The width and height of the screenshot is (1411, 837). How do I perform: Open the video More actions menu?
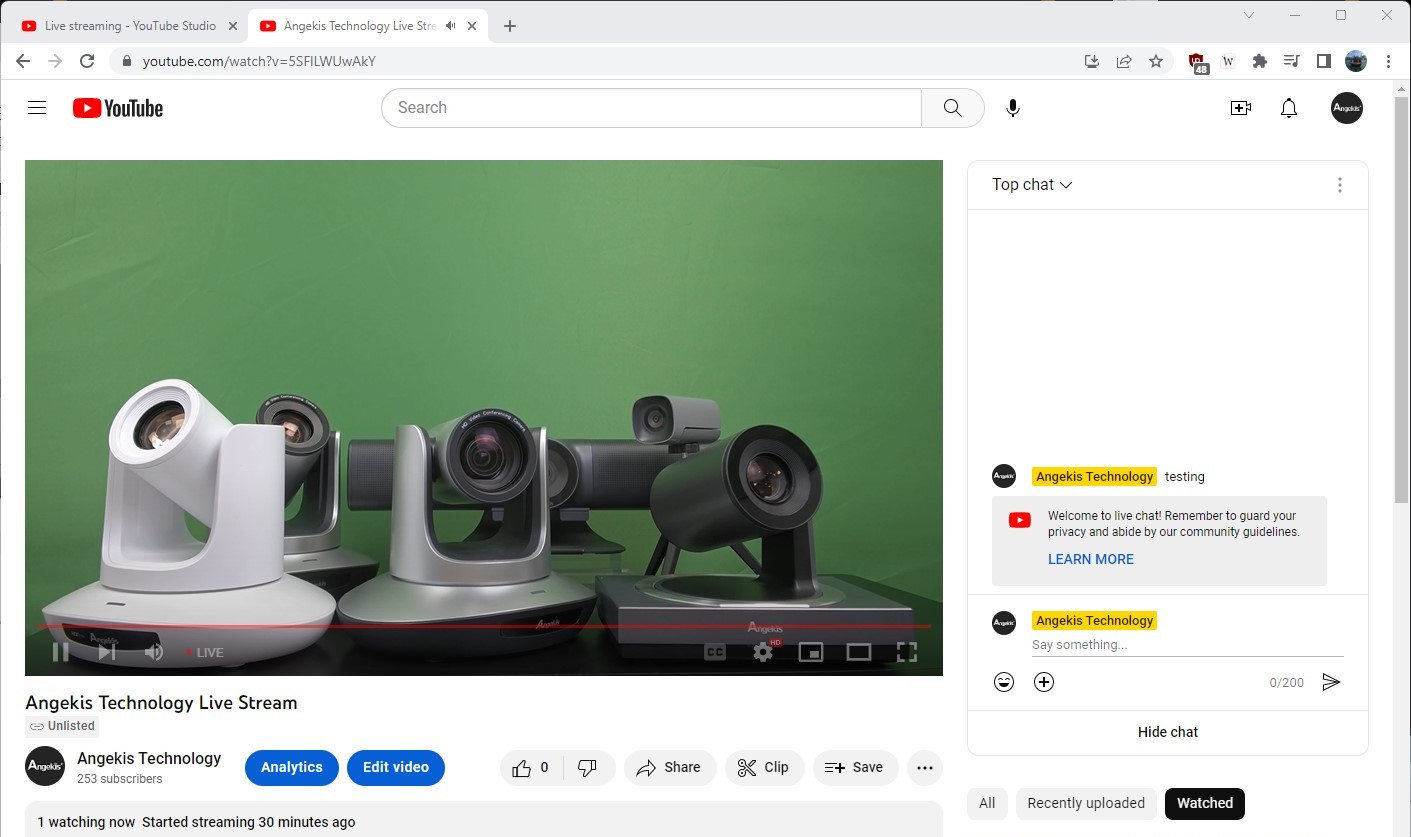(x=924, y=767)
